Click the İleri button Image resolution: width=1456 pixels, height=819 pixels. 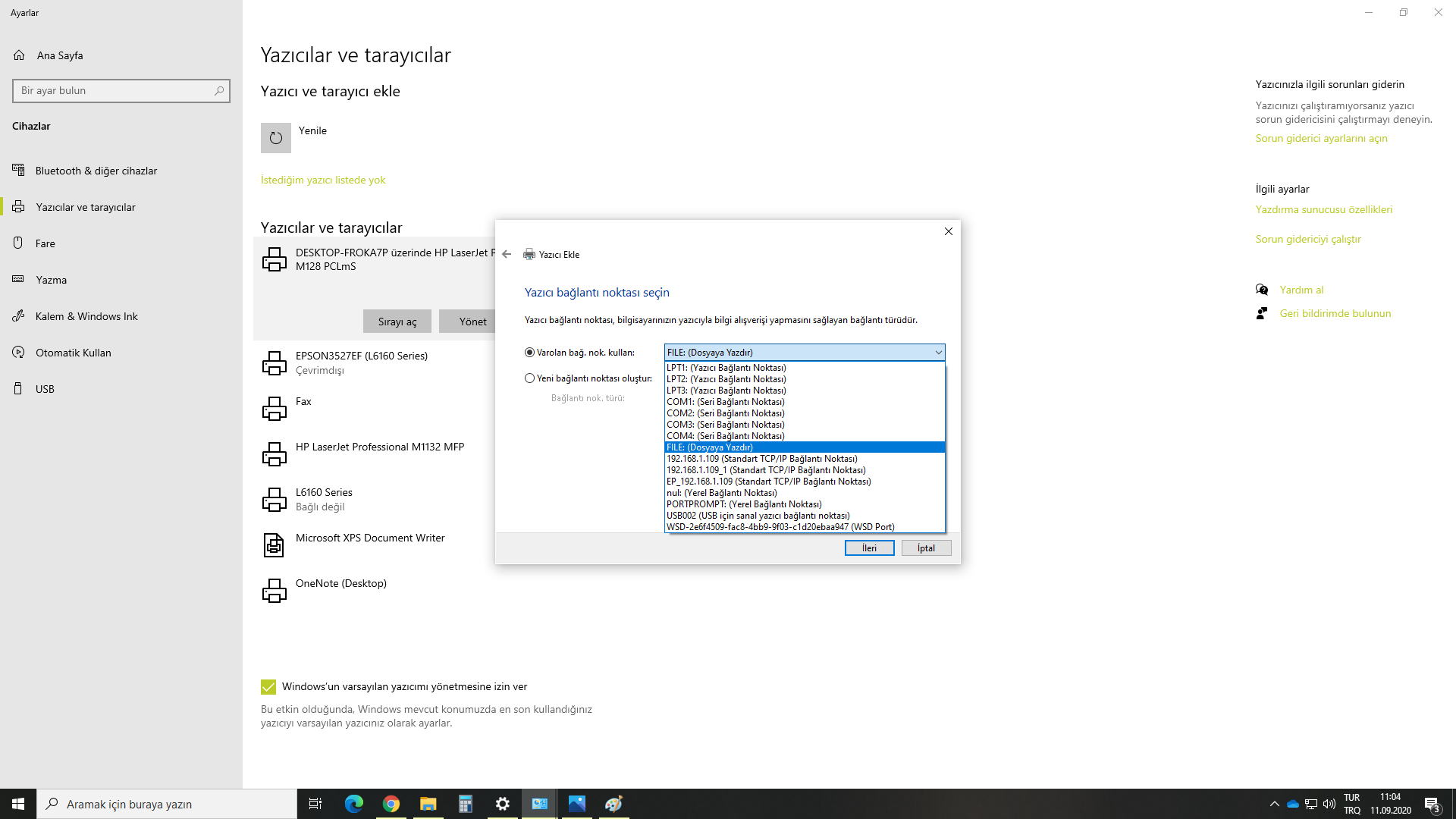[869, 548]
